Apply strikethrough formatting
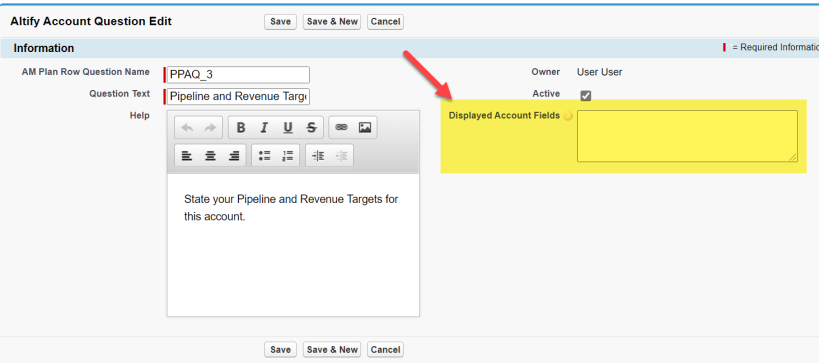819x364 pixels. coord(311,127)
